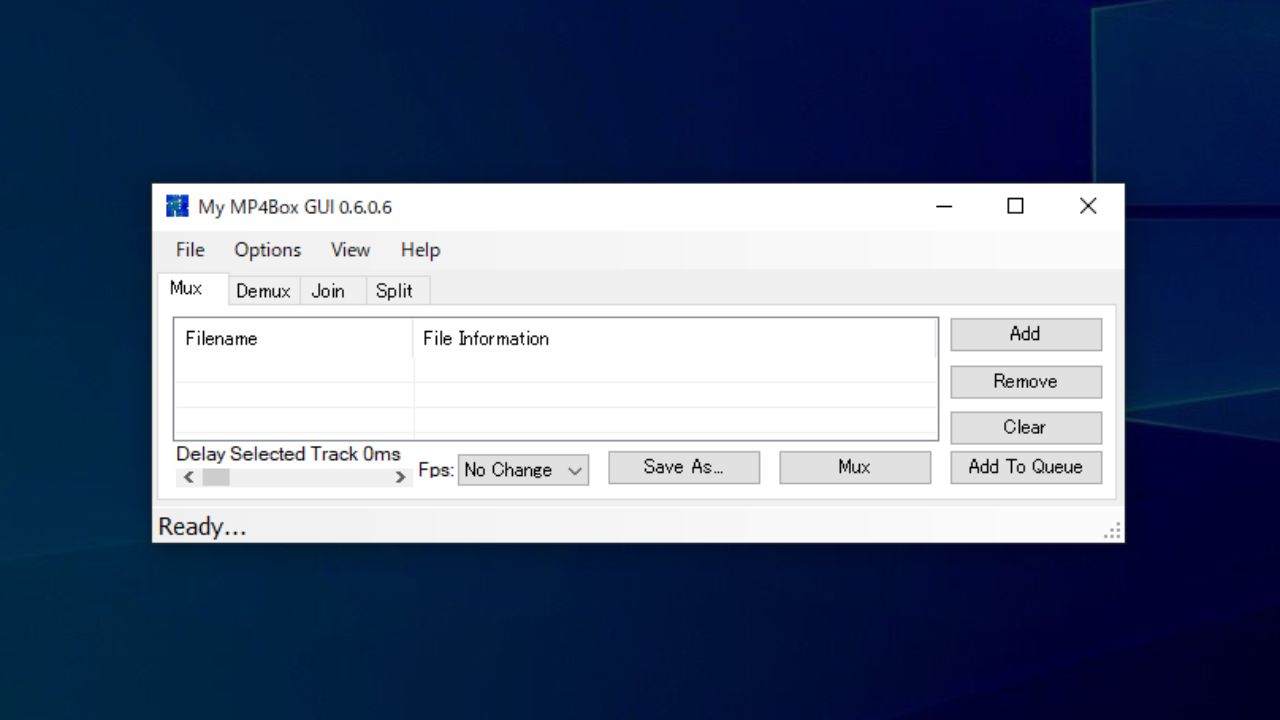This screenshot has width=1280, height=720.
Task: Click the My MP4Box GUI app icon
Action: (177, 207)
